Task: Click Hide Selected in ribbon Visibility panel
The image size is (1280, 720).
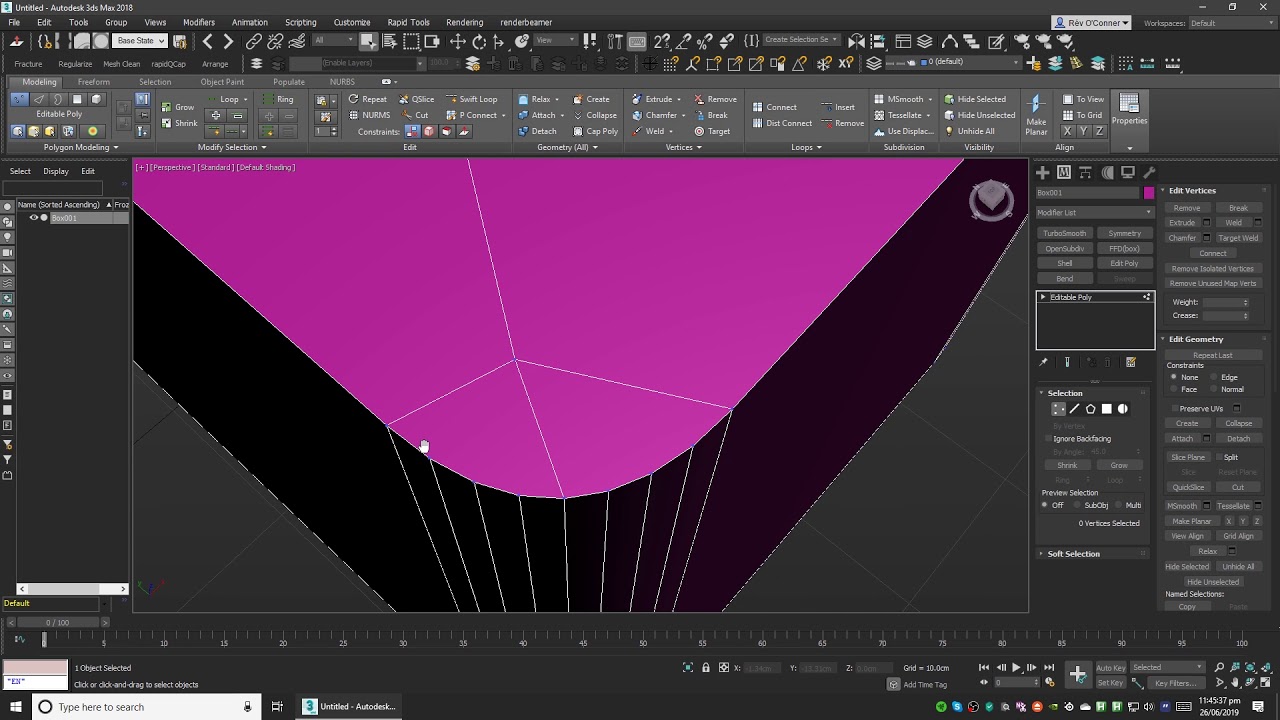Action: [x=975, y=99]
